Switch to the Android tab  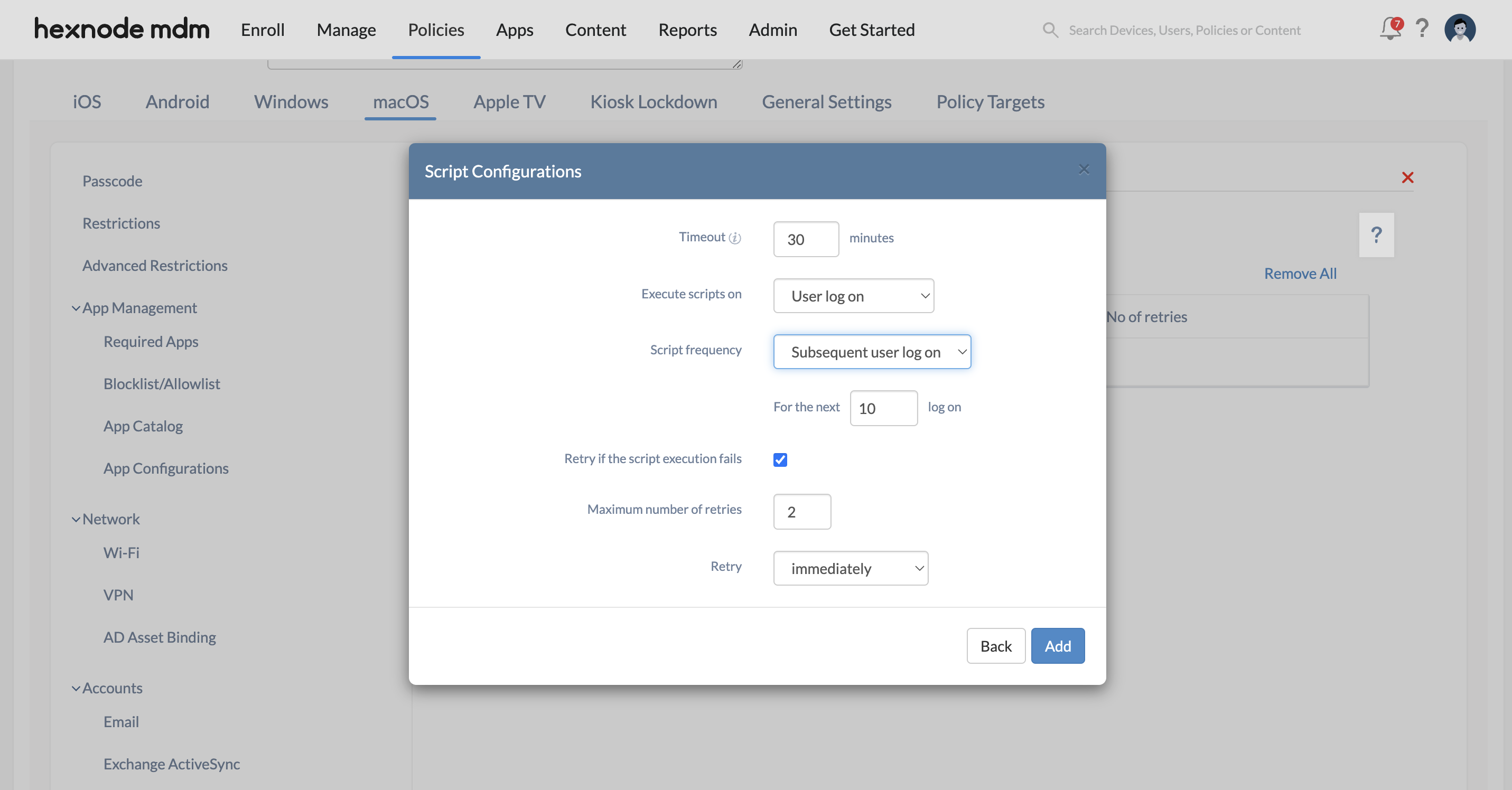click(x=178, y=101)
